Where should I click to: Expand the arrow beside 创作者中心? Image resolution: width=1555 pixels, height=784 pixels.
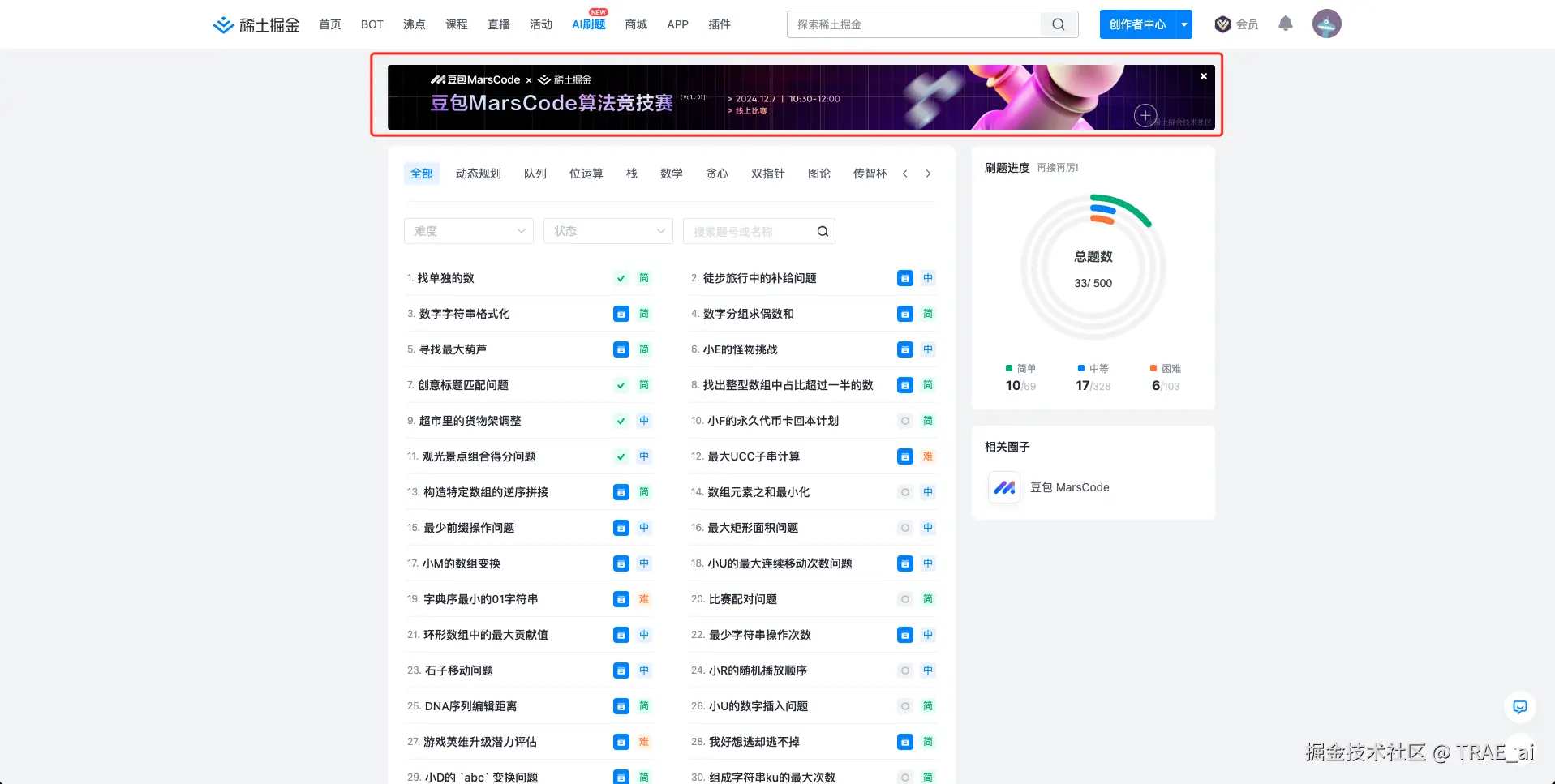point(1184,24)
